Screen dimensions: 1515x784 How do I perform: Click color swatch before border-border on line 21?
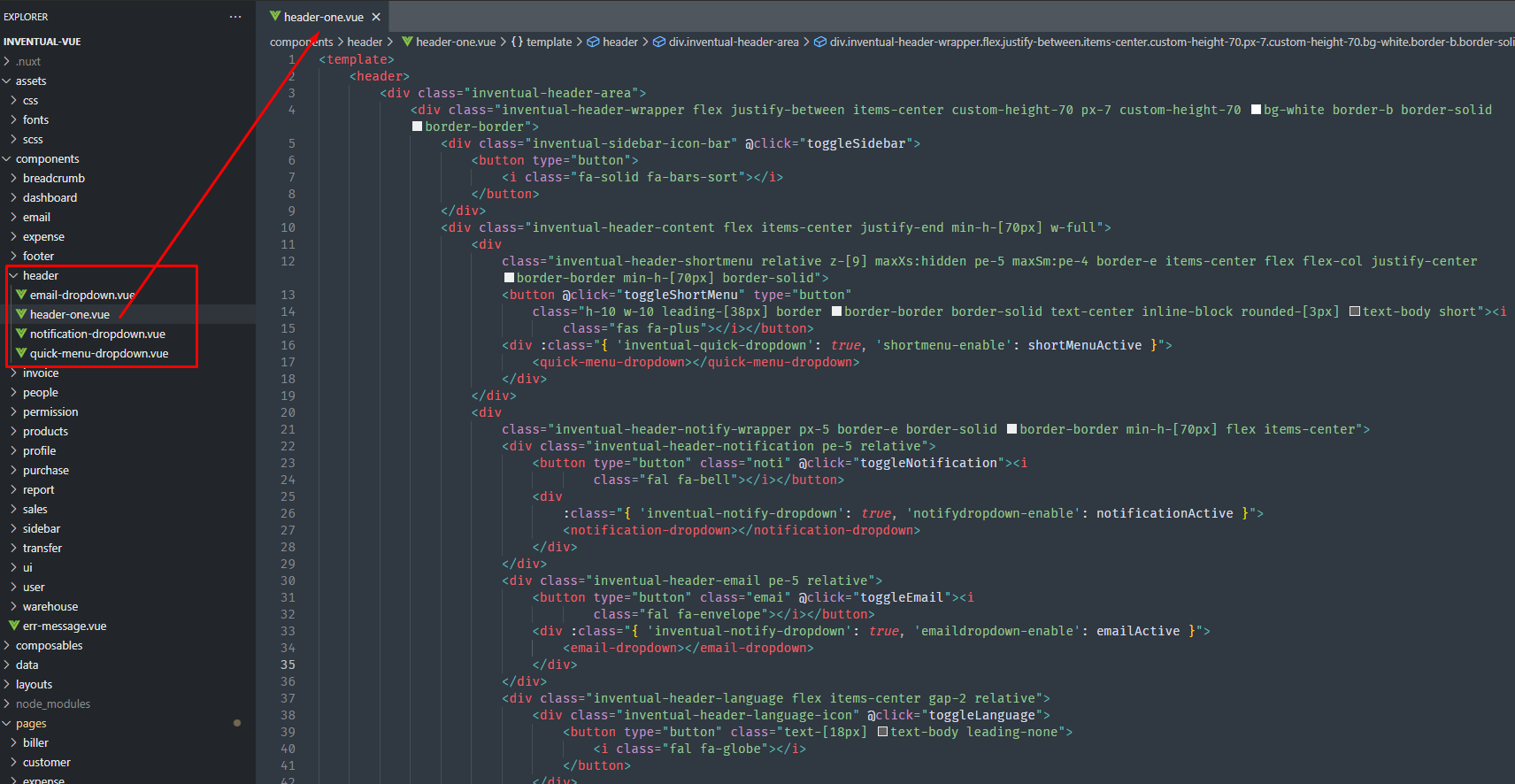[x=1011, y=429]
